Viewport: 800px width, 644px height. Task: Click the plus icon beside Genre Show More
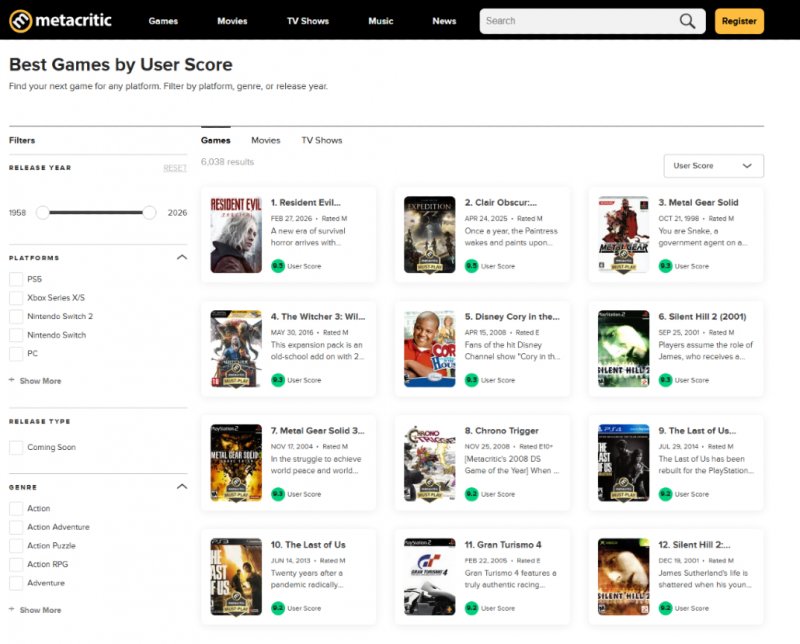point(11,609)
